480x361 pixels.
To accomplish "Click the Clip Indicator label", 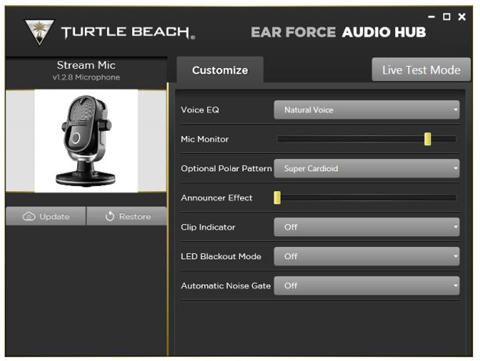I will point(208,227).
